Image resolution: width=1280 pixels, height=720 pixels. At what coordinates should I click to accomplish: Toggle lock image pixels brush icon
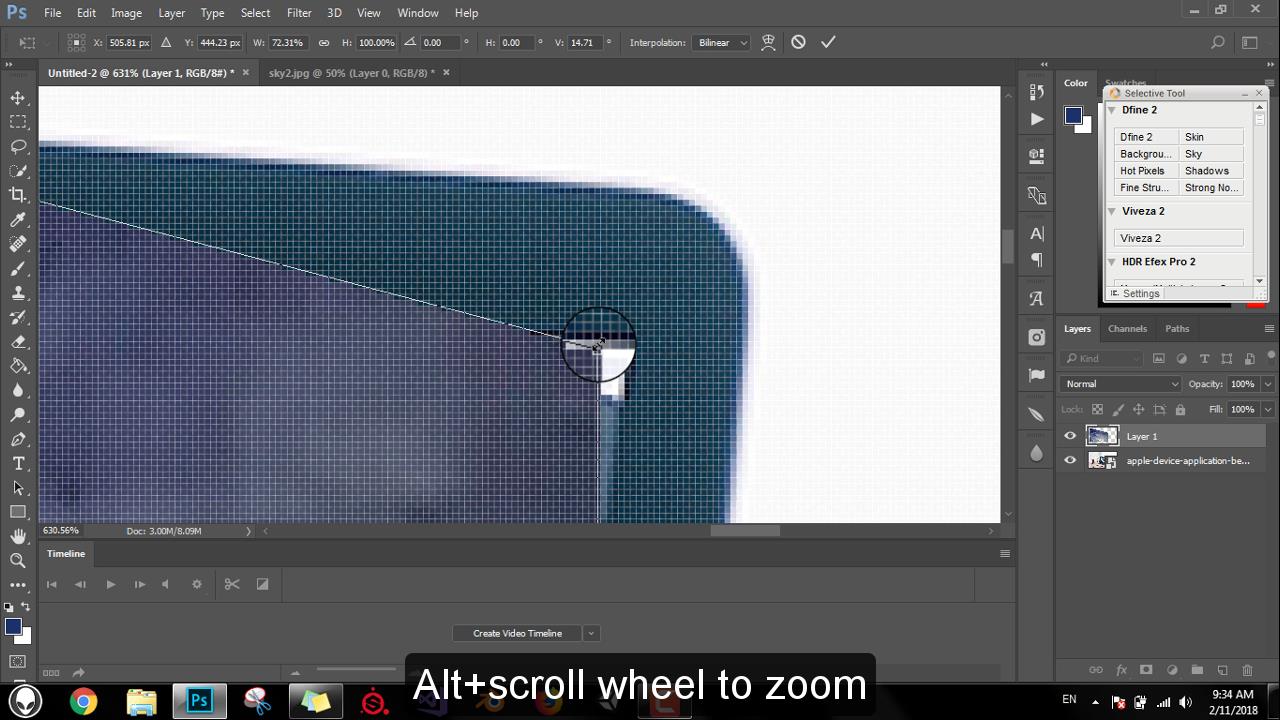click(x=1118, y=409)
